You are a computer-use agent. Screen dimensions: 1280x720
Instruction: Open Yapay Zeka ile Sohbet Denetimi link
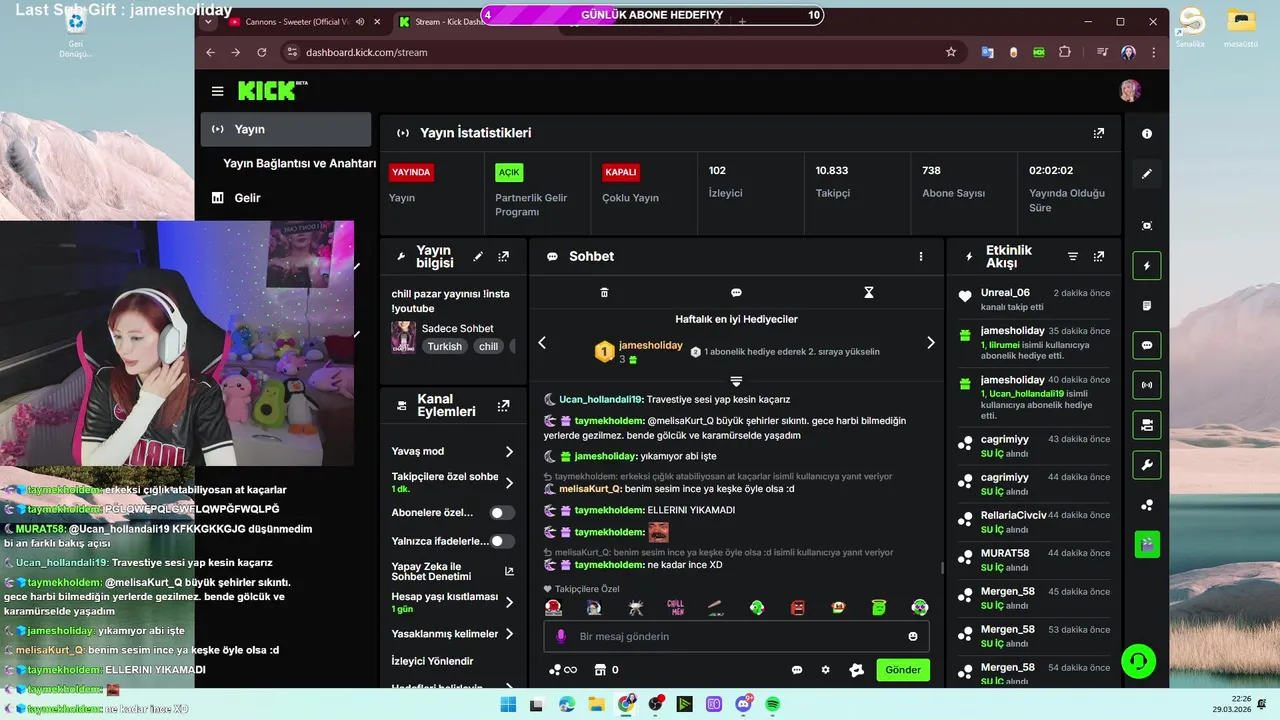[453, 571]
